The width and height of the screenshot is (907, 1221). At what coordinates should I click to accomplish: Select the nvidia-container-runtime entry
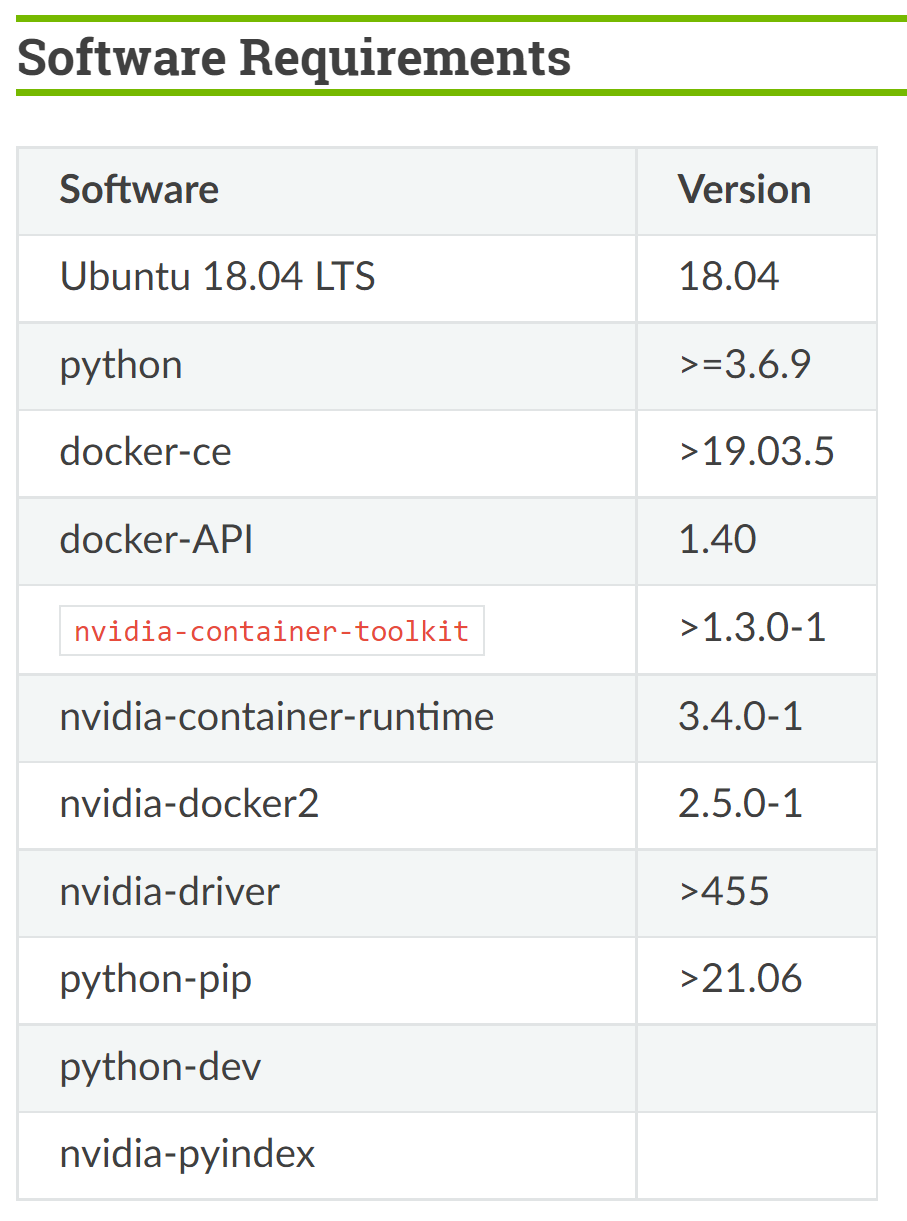(x=277, y=716)
